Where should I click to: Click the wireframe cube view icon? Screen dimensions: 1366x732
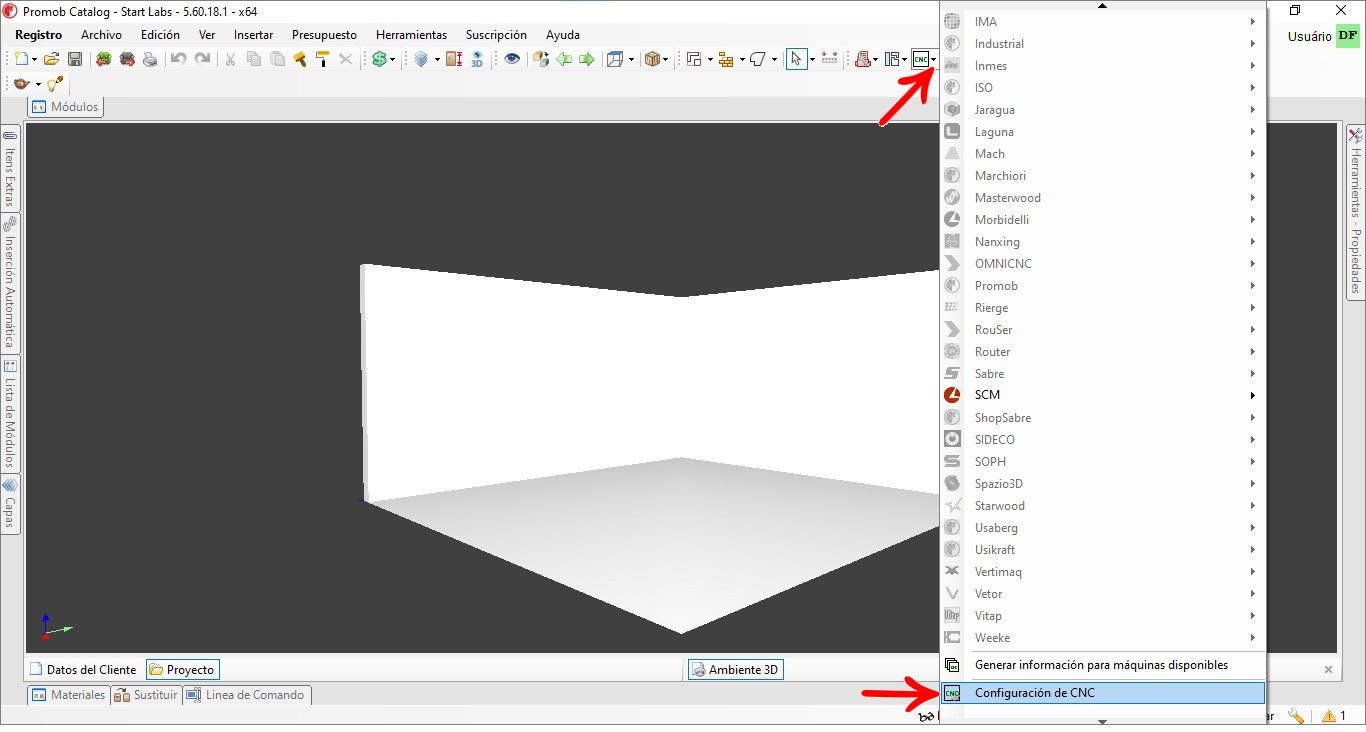(615, 59)
